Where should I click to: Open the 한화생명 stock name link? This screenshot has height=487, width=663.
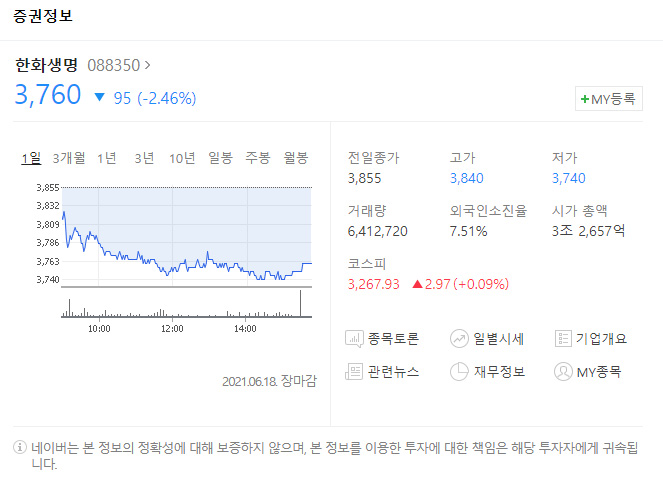click(47, 65)
